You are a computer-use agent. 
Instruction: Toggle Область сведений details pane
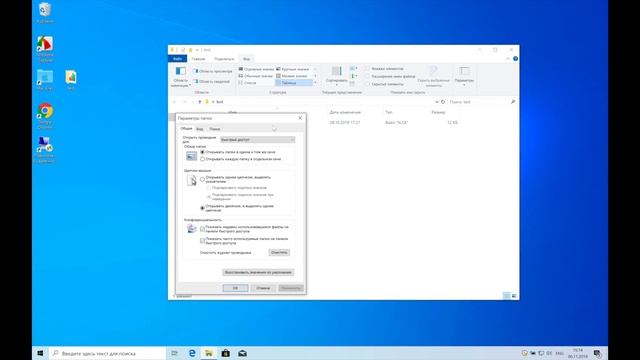coord(211,82)
